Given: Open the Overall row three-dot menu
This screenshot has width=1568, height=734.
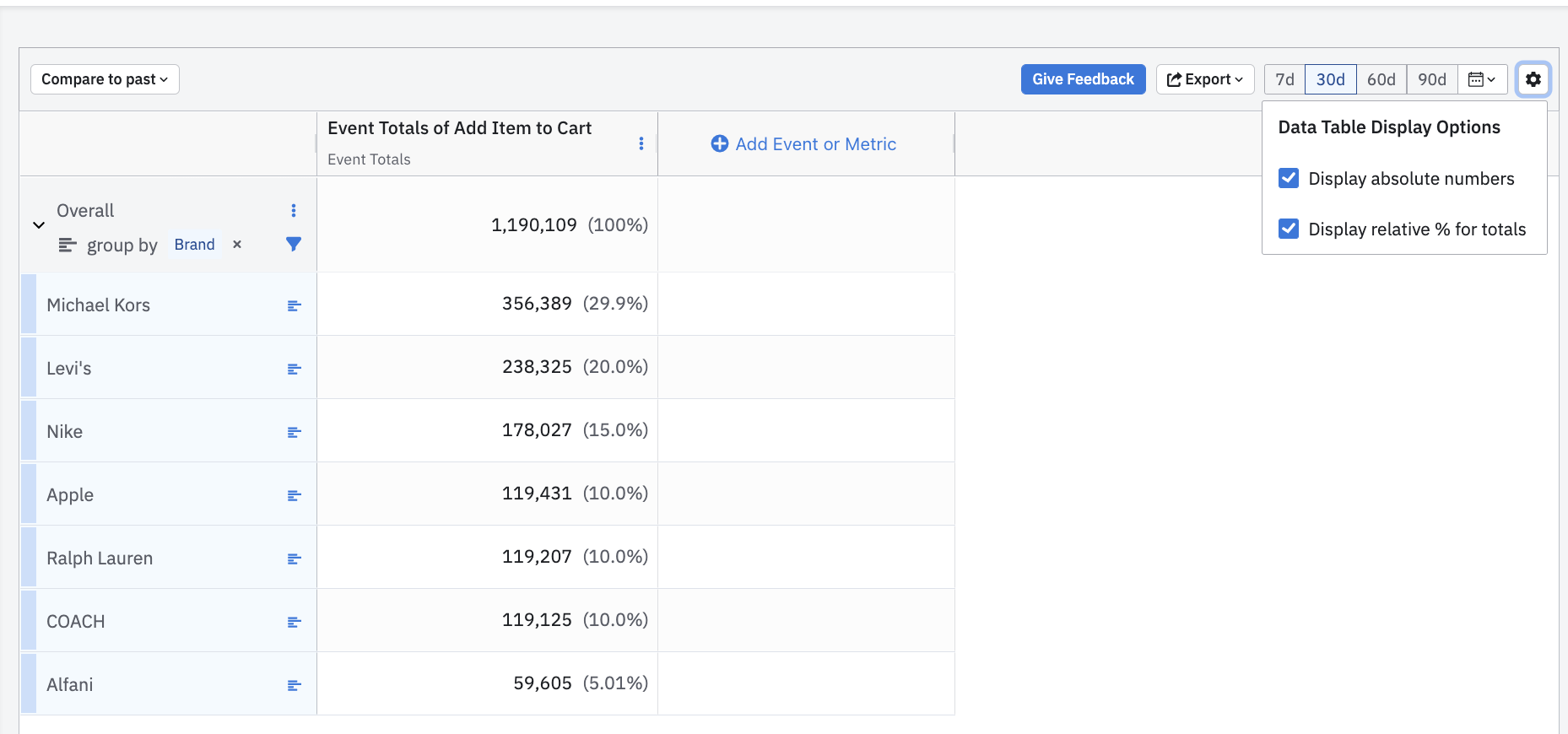Looking at the screenshot, I should point(294,211).
